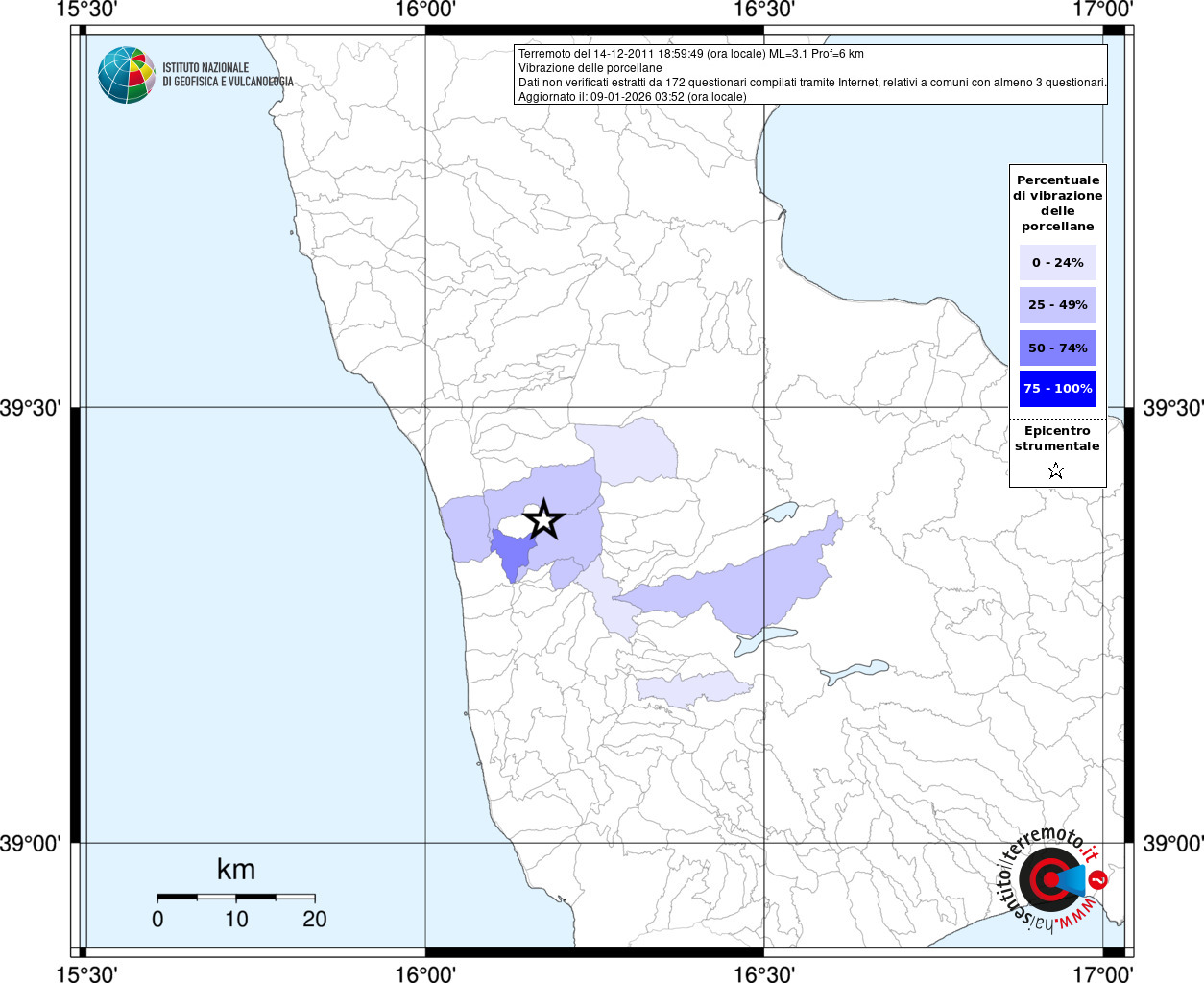Screen dimensions: 1204x983
Task: Click the right axis label 39°00'
Action: 1172,844
